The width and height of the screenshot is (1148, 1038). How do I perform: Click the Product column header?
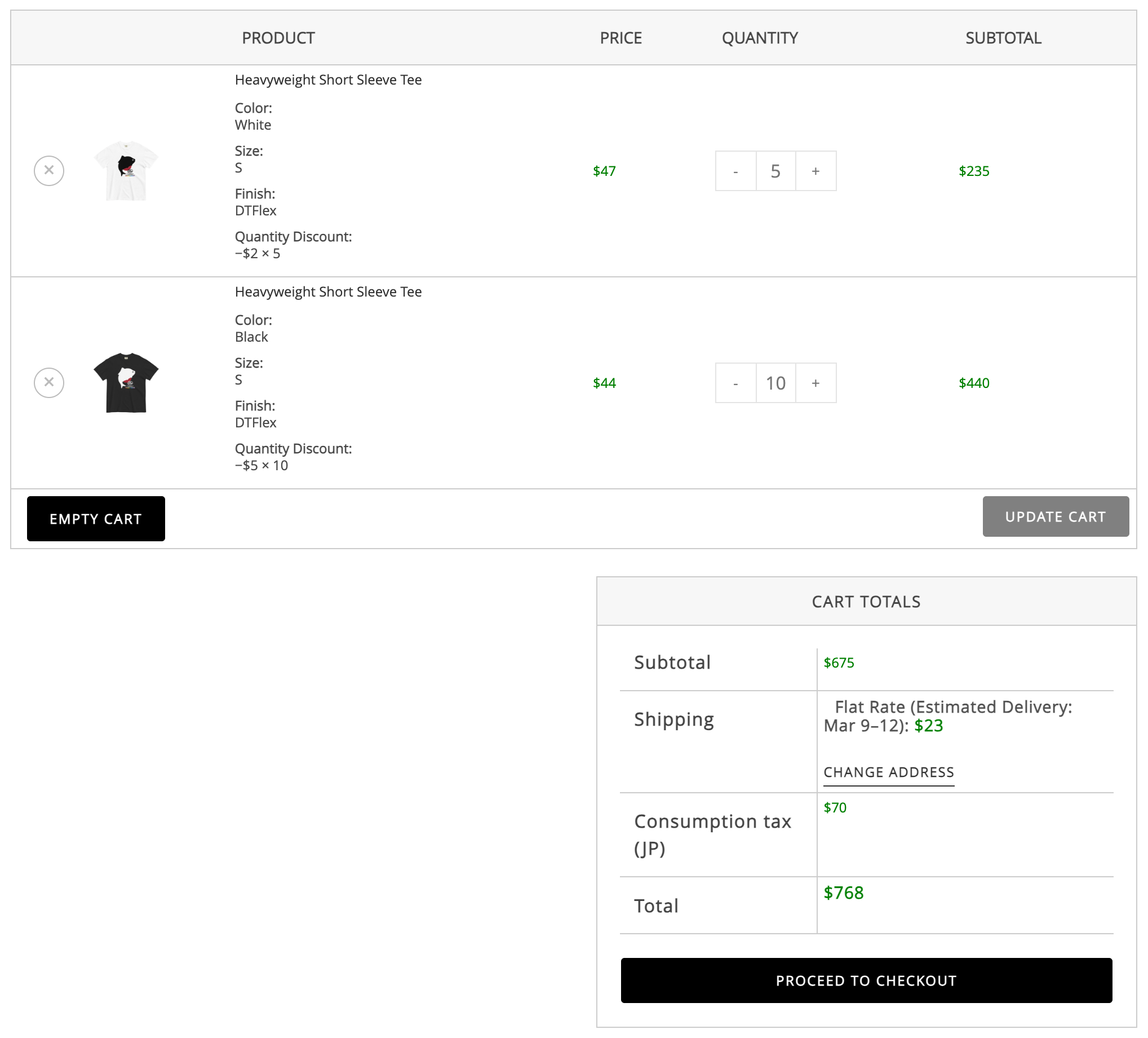[278, 38]
